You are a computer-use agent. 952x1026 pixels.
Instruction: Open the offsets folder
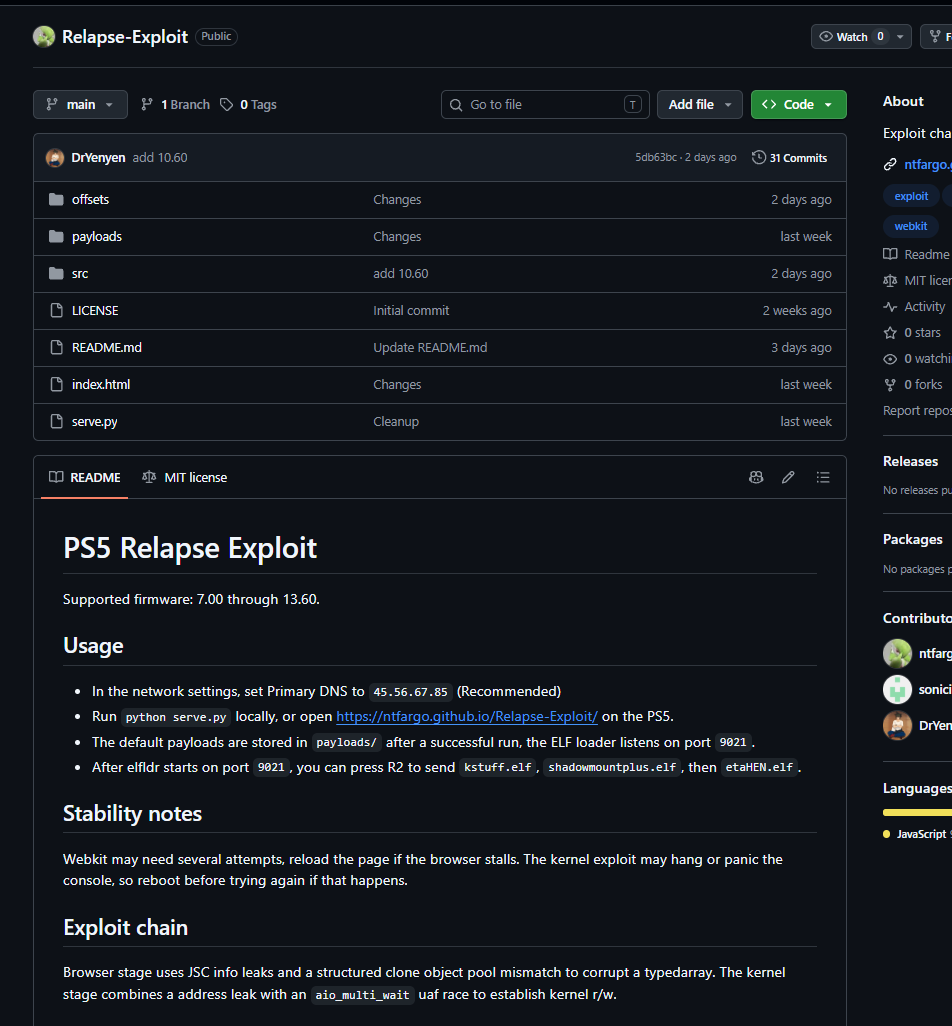90,200
